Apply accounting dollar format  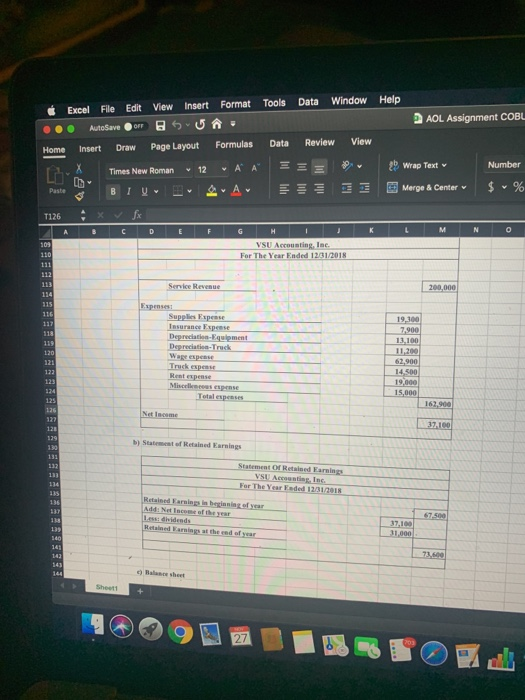491,187
